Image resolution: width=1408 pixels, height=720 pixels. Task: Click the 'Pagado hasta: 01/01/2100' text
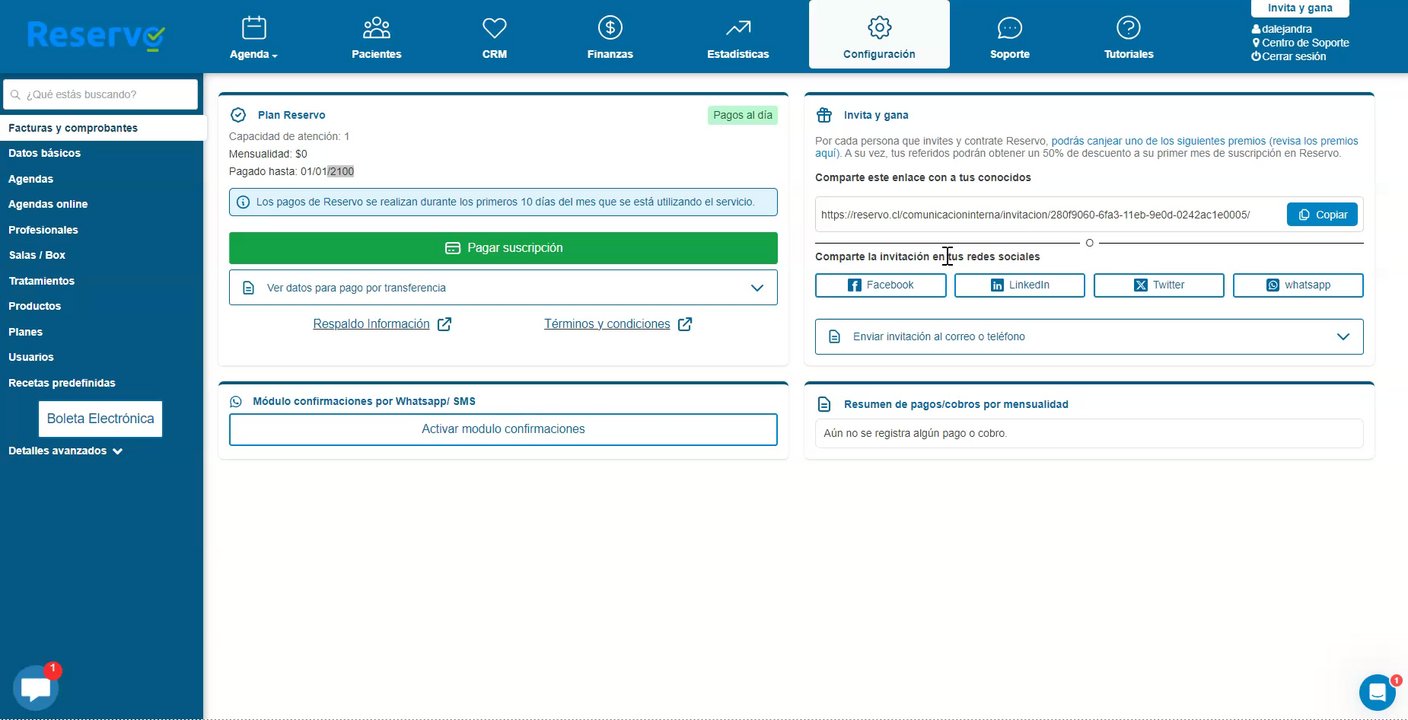point(291,172)
